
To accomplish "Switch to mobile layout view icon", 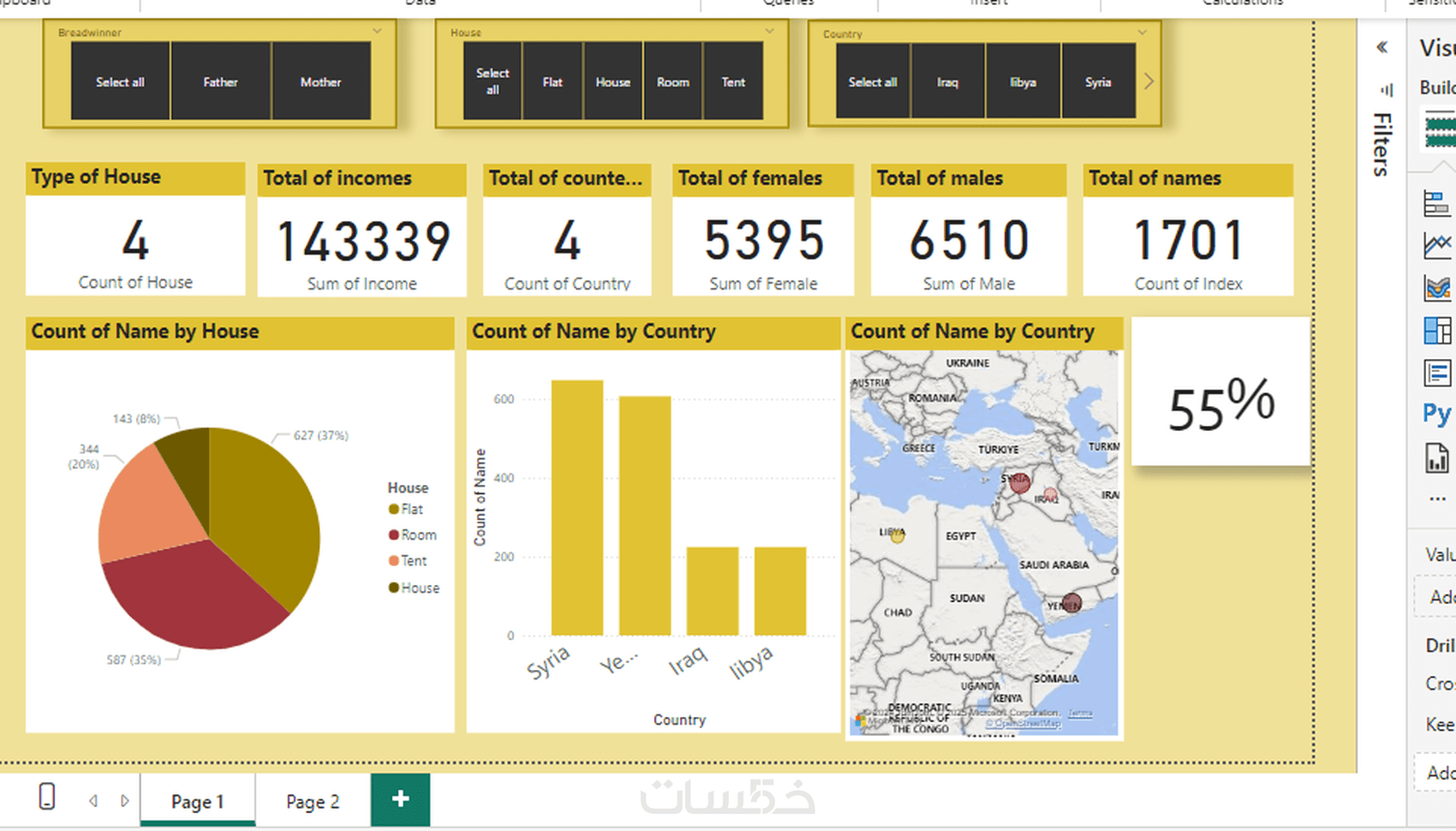I will pyautogui.click(x=47, y=797).
